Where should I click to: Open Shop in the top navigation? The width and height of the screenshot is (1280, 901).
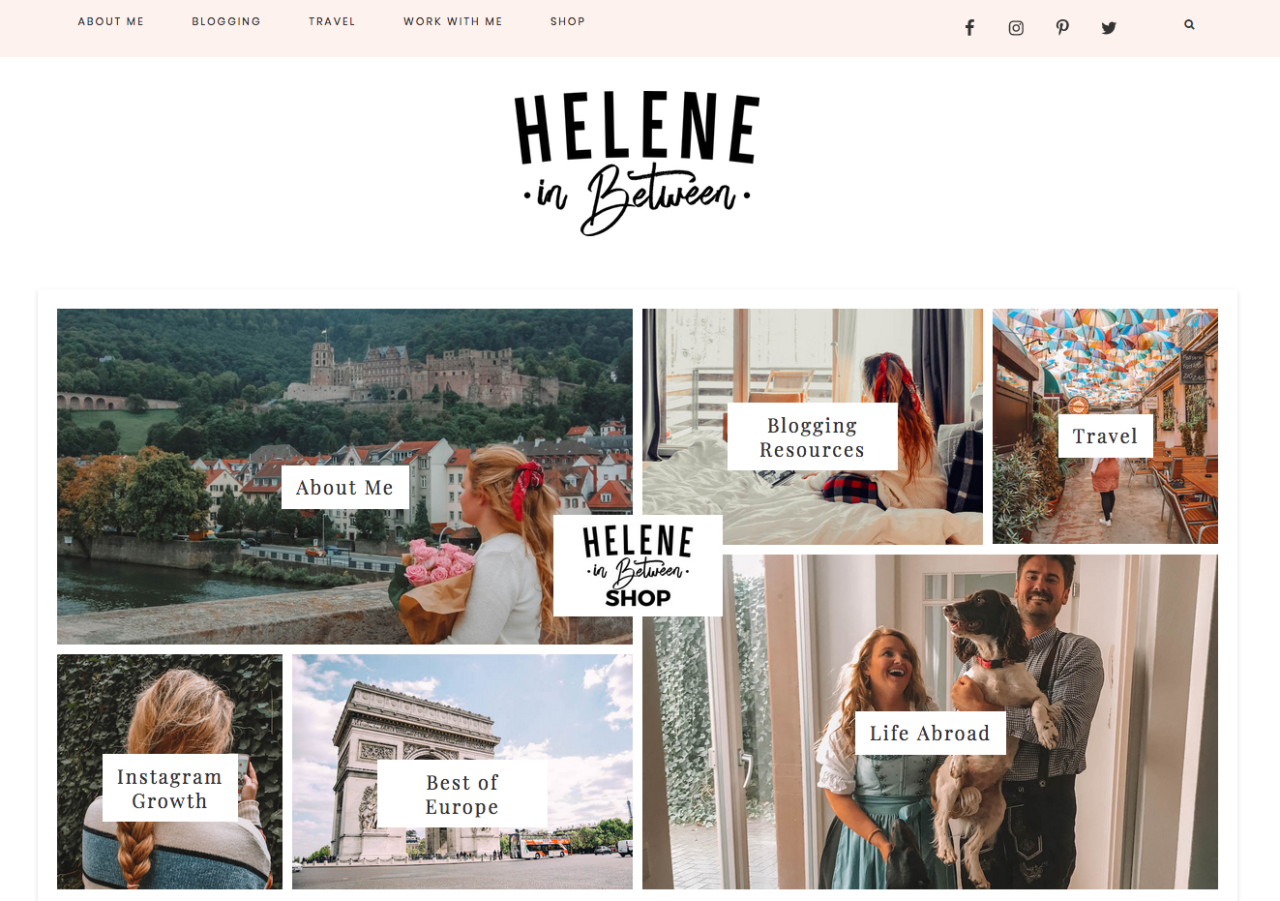point(568,22)
